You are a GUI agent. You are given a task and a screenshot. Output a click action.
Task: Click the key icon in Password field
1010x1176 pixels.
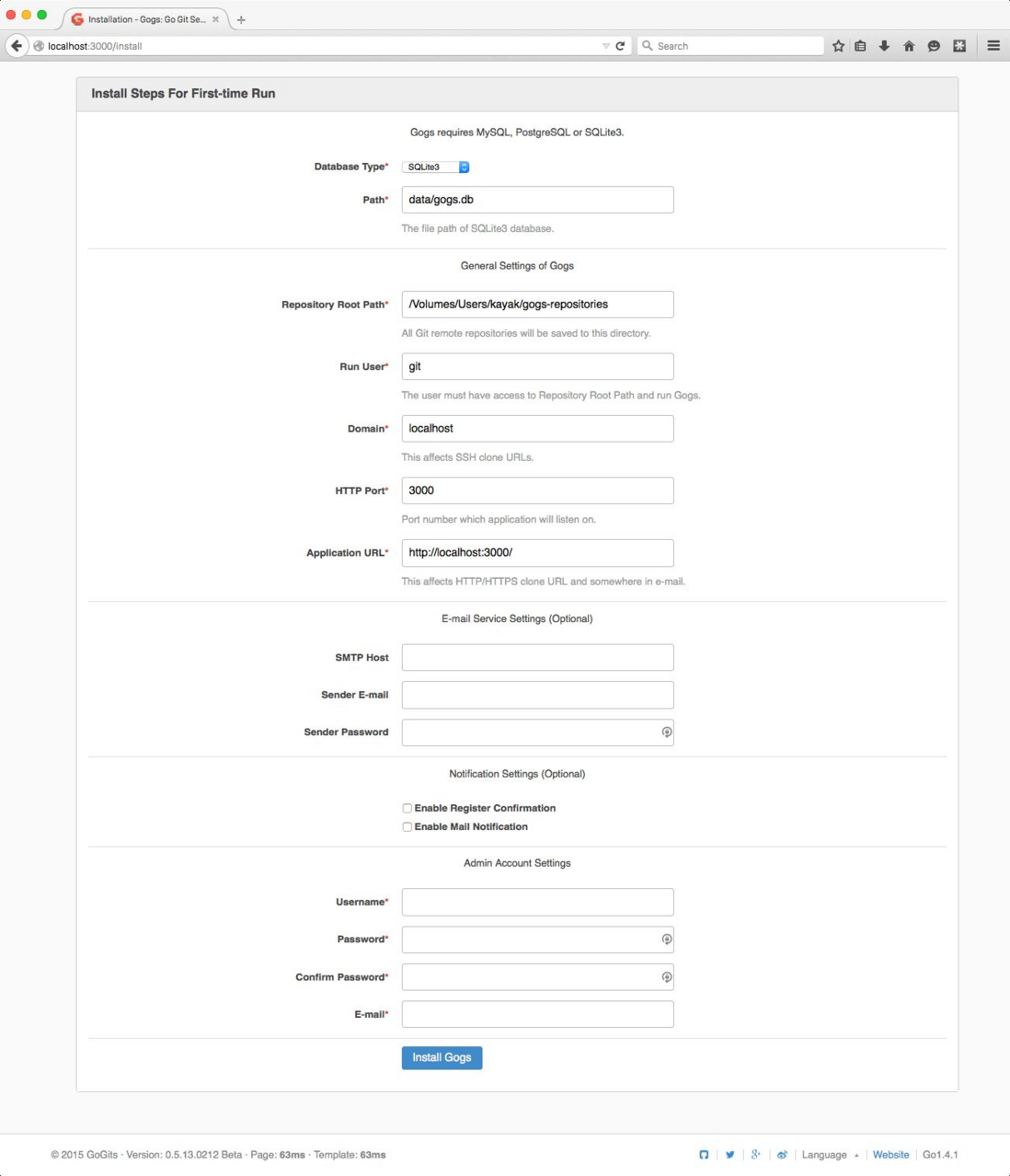[x=667, y=940]
